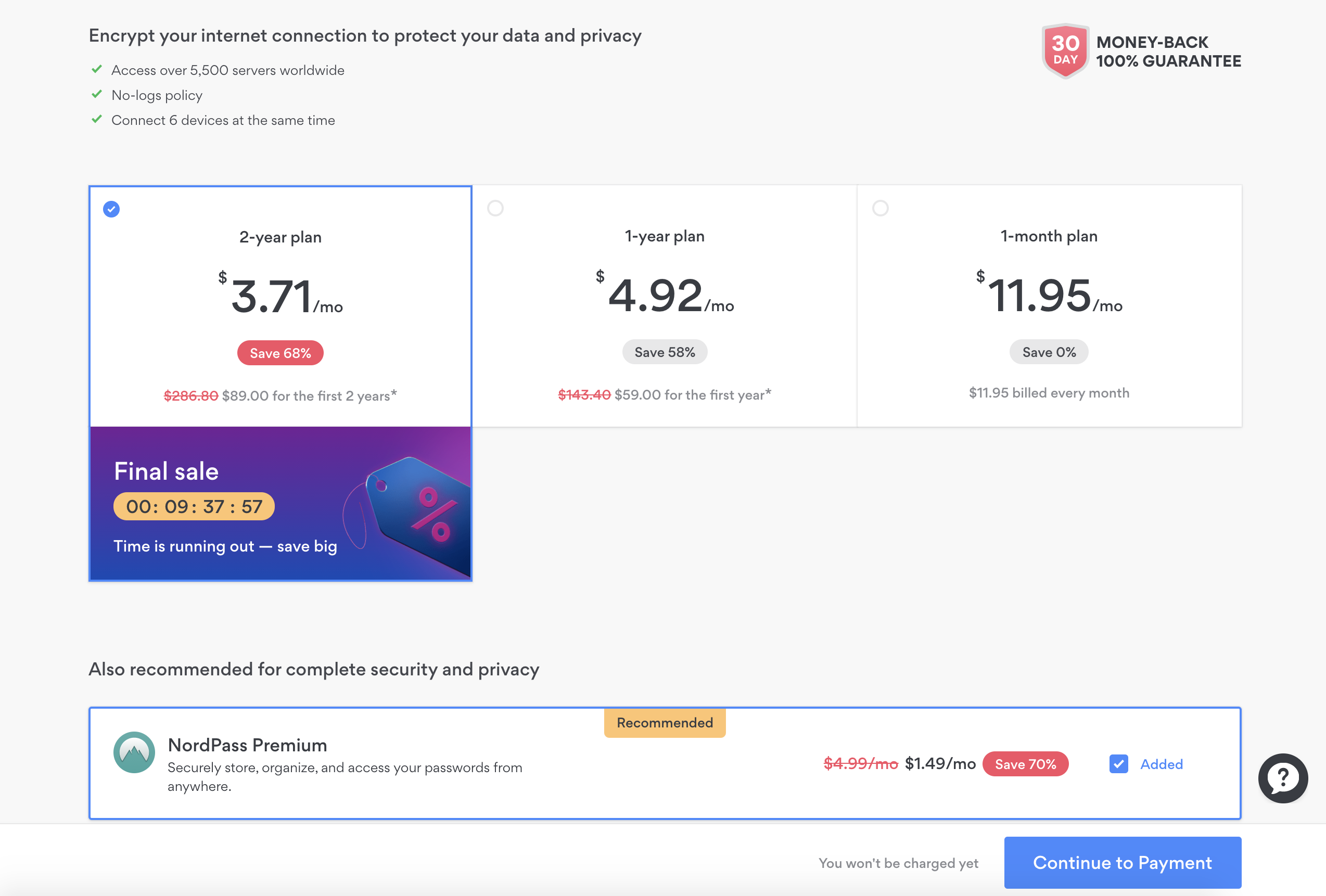The width and height of the screenshot is (1326, 896).
Task: Open the help chat bubble icon
Action: [1283, 778]
